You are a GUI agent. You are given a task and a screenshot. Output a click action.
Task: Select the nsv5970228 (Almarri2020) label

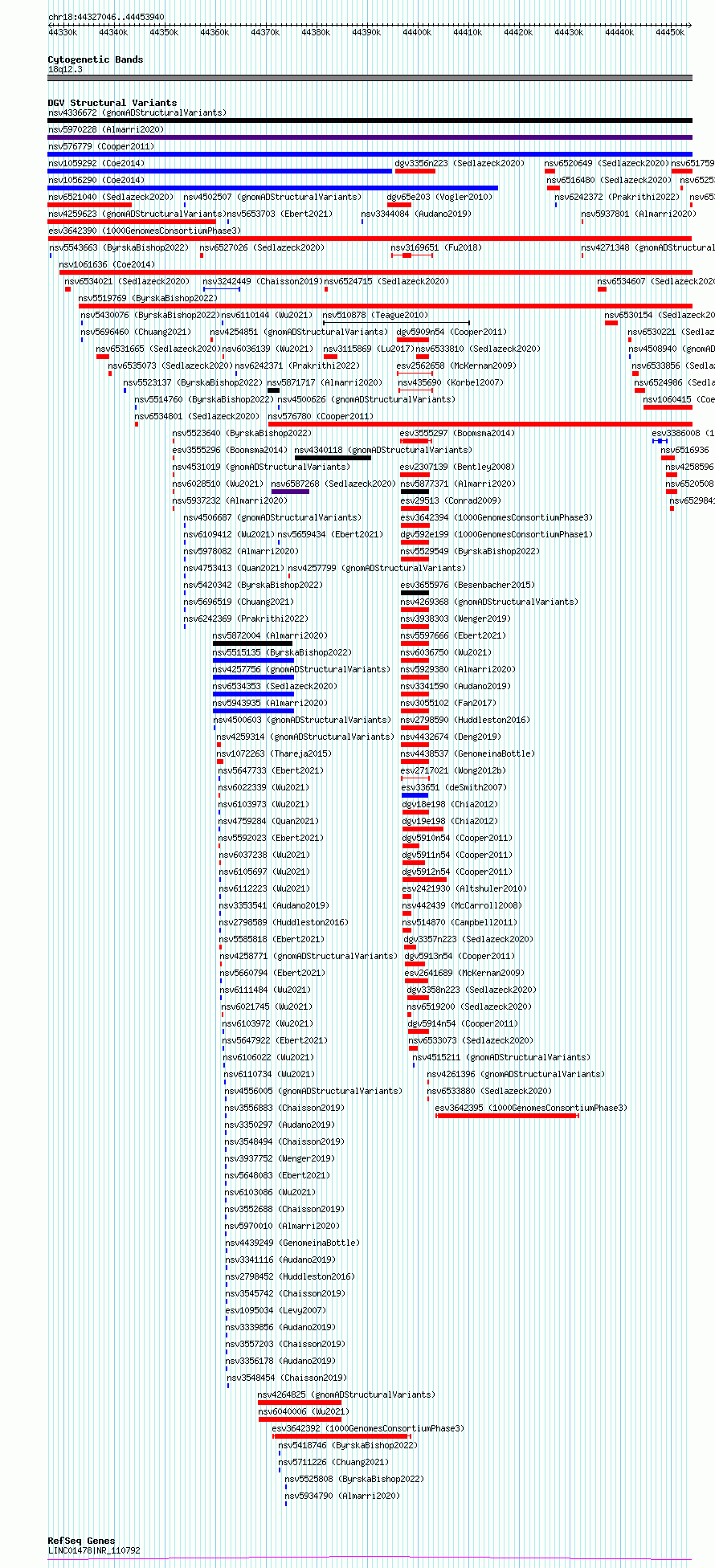[x=106, y=129]
